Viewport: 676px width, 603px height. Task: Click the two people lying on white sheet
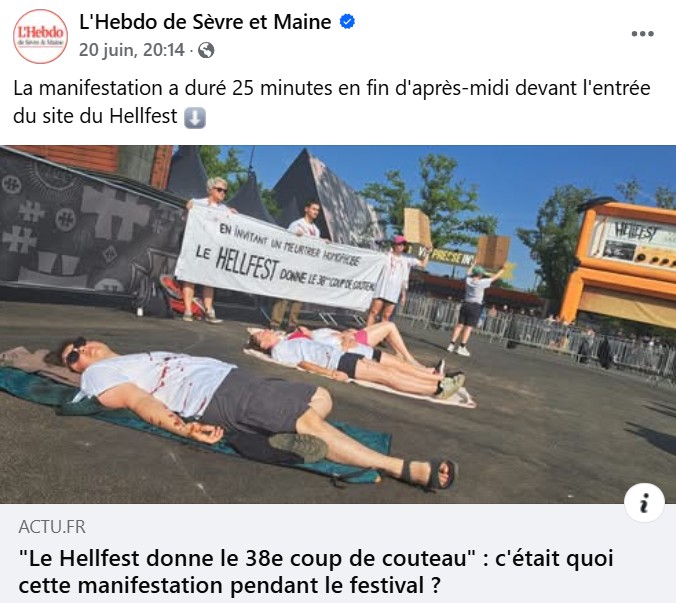[356, 358]
